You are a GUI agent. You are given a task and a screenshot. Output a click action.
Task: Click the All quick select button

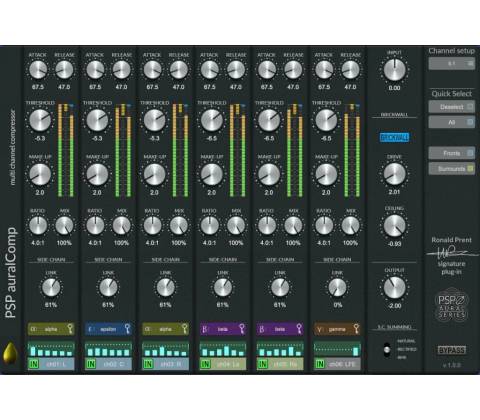coord(452,122)
